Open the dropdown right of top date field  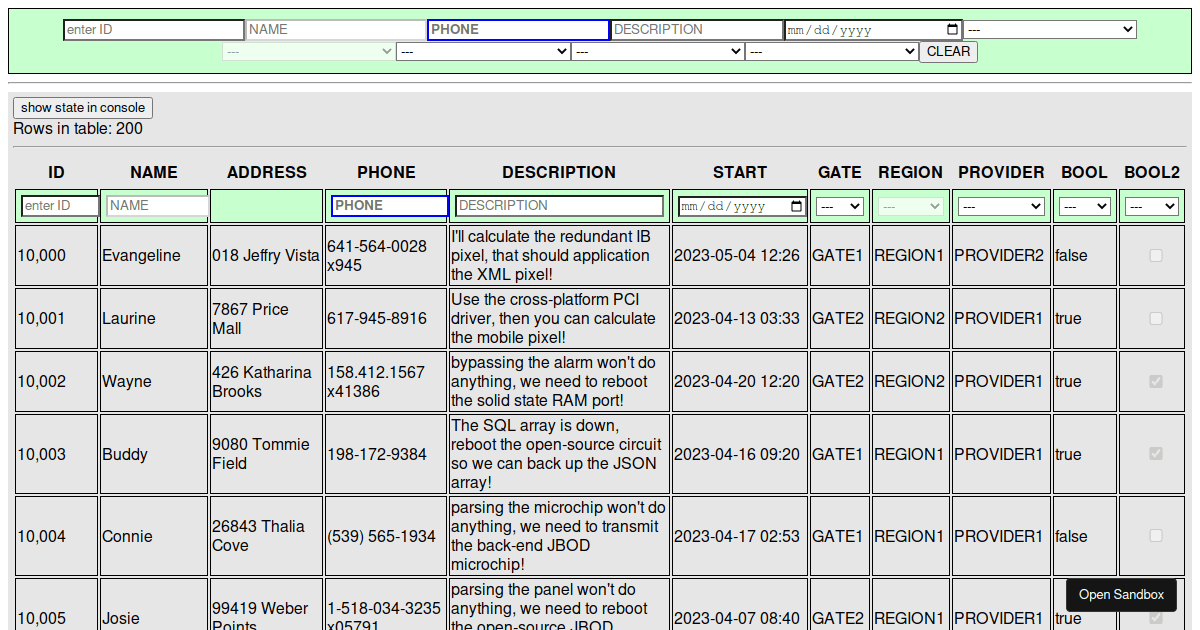click(x=1049, y=30)
